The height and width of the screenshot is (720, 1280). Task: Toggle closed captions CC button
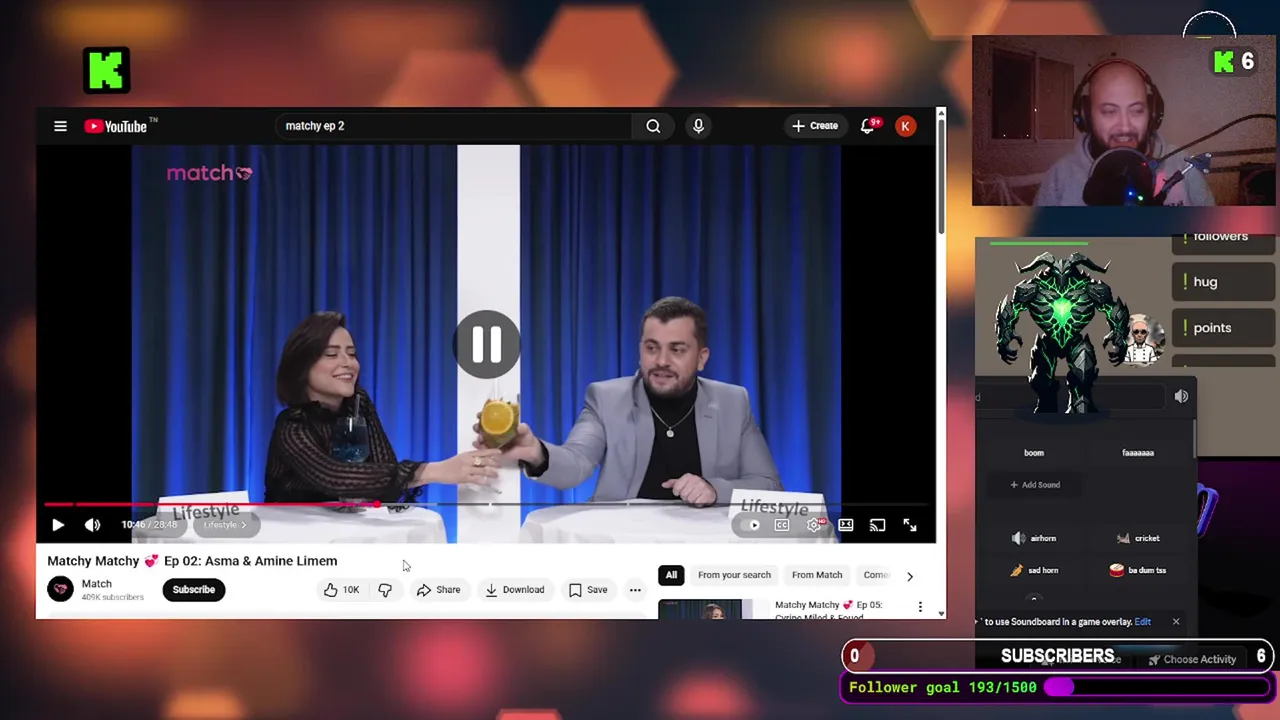pyautogui.click(x=782, y=525)
